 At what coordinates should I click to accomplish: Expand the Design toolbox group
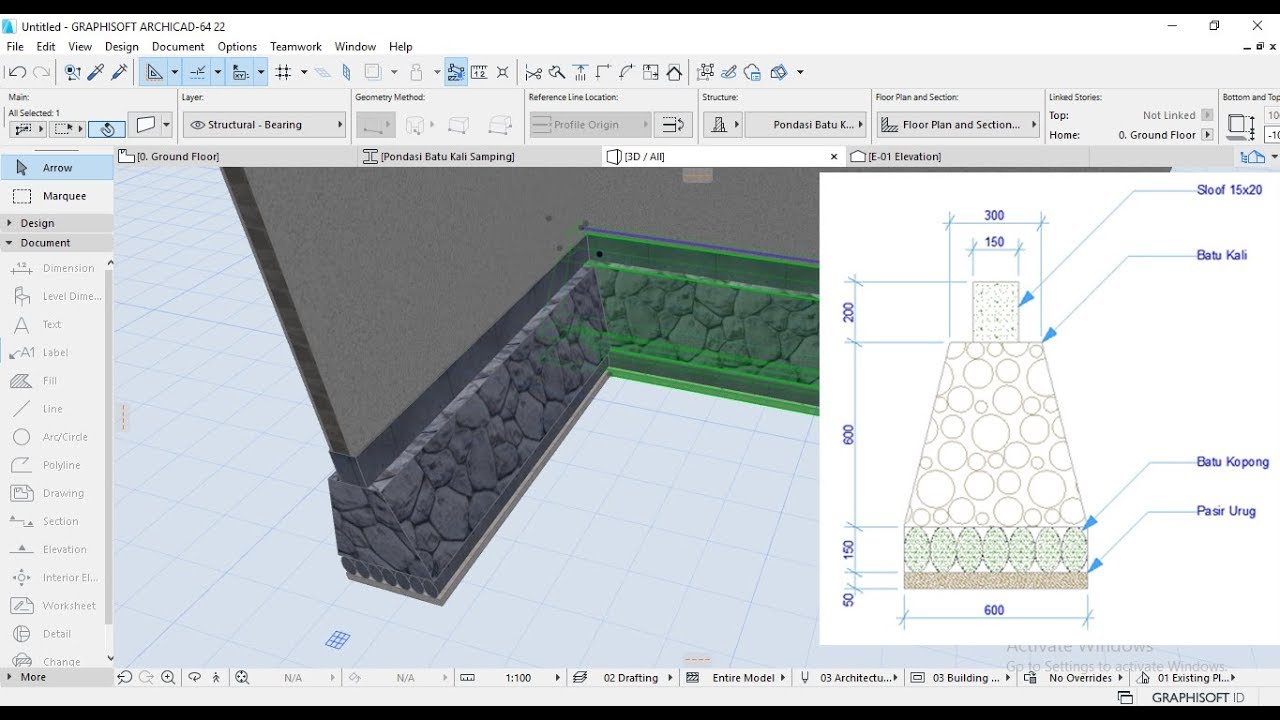[x=57, y=223]
